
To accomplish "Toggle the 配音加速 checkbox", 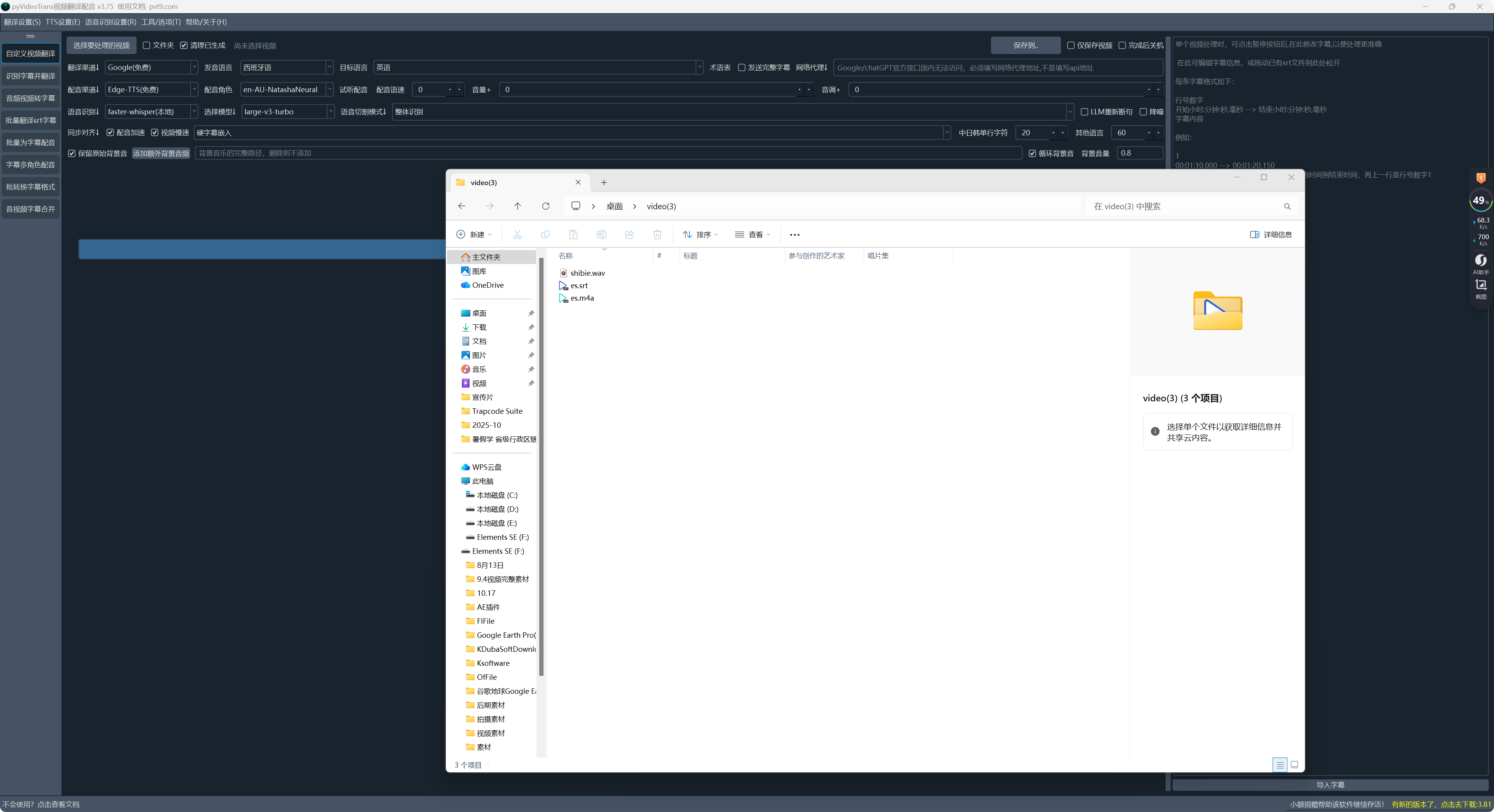I will pos(110,133).
